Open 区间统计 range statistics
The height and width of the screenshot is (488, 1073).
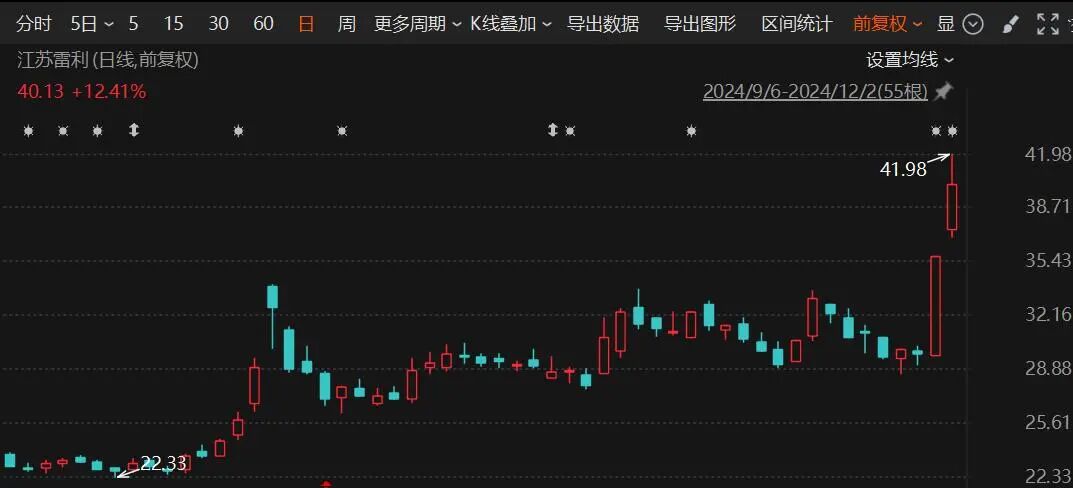click(797, 25)
